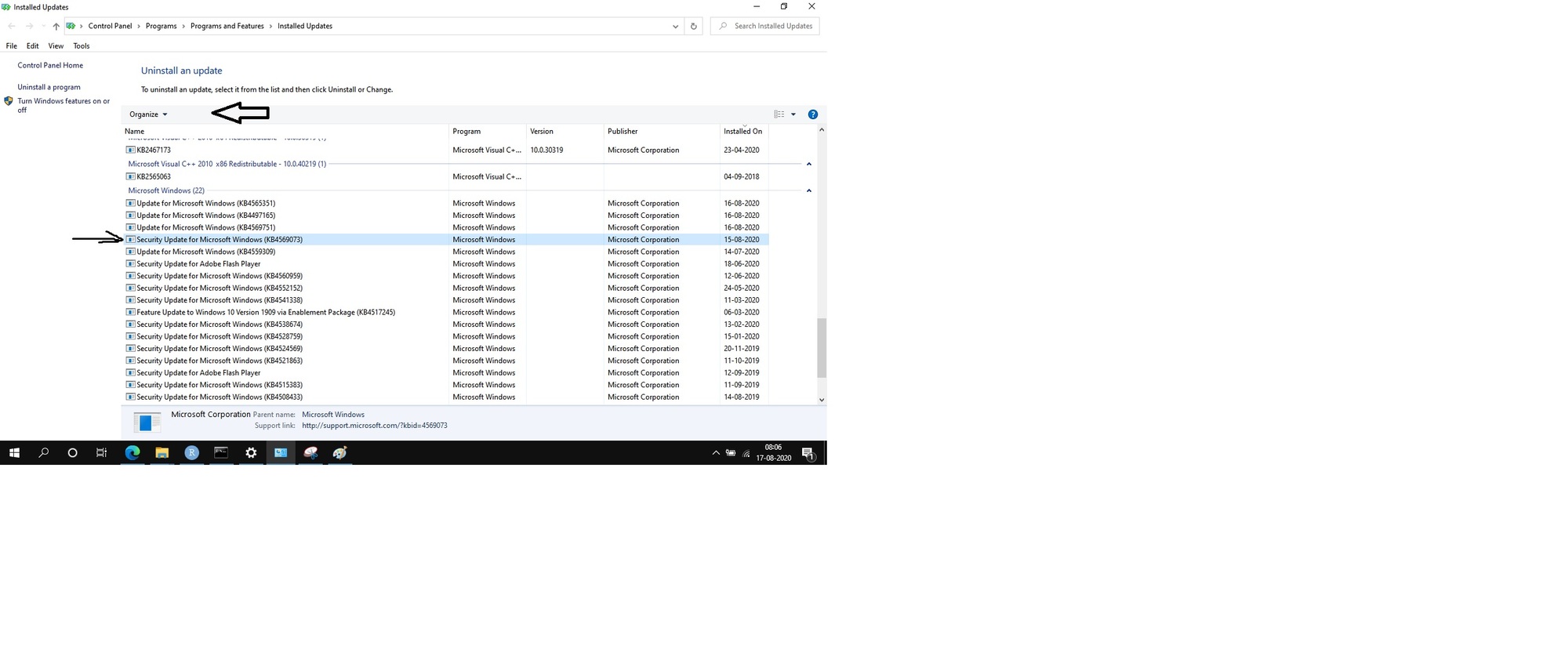Show hidden system tray icons
1568x667 pixels.
(x=716, y=453)
